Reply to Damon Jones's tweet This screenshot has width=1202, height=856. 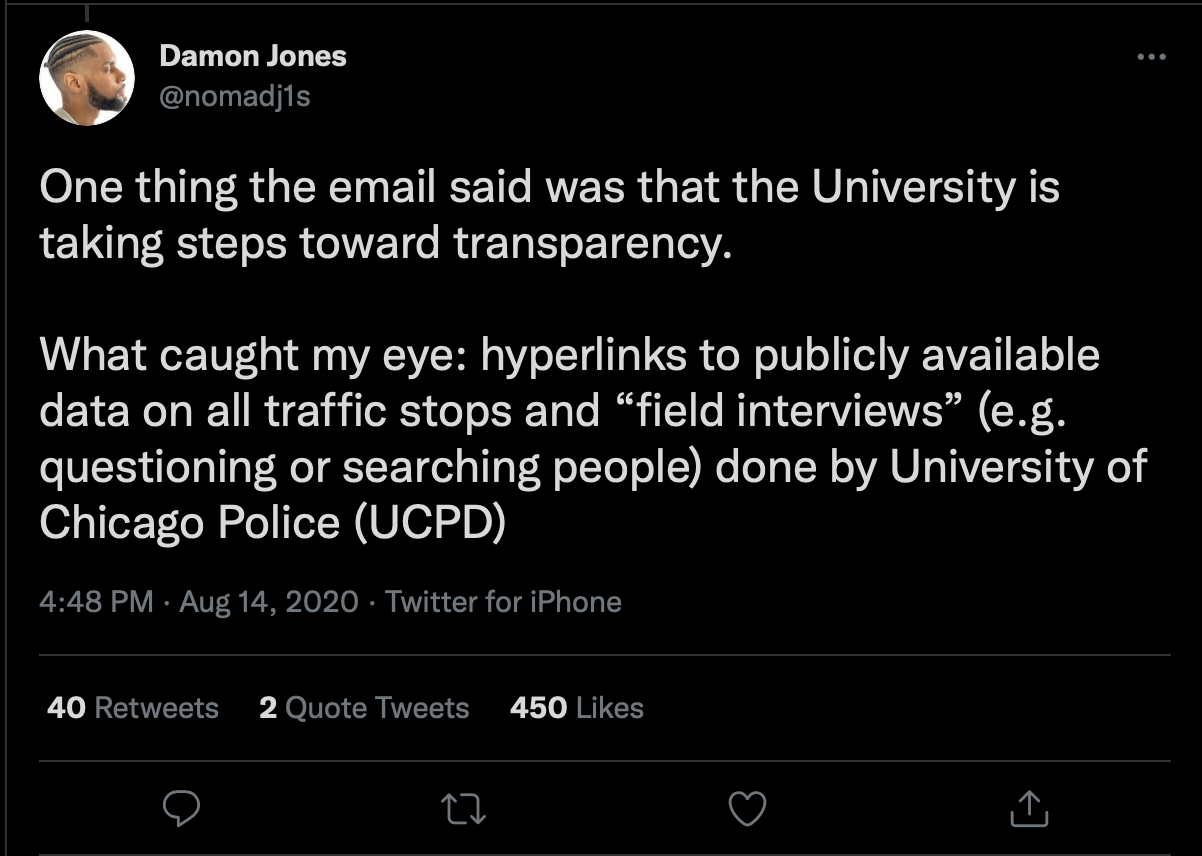coord(182,809)
